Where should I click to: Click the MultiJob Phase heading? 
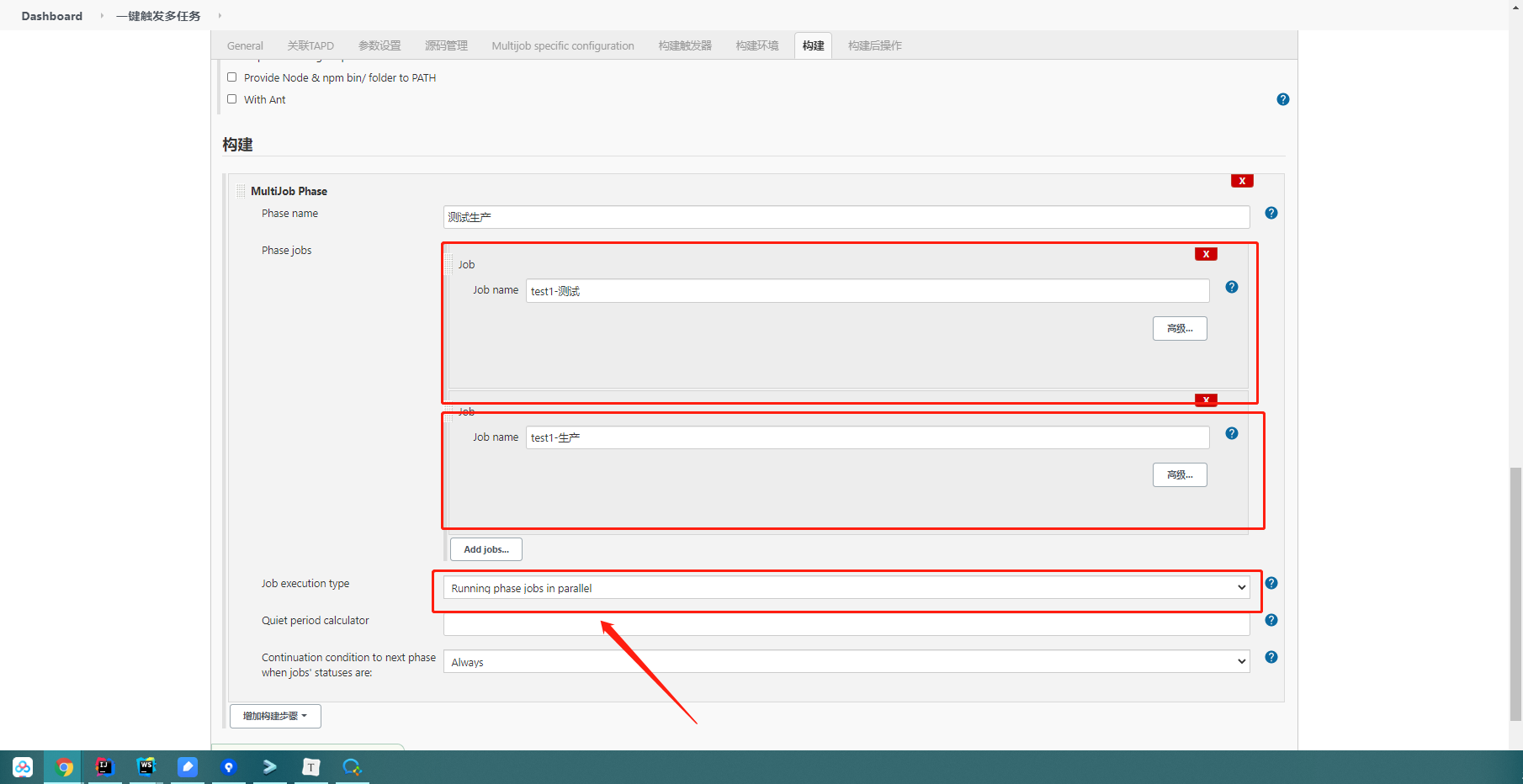click(289, 191)
